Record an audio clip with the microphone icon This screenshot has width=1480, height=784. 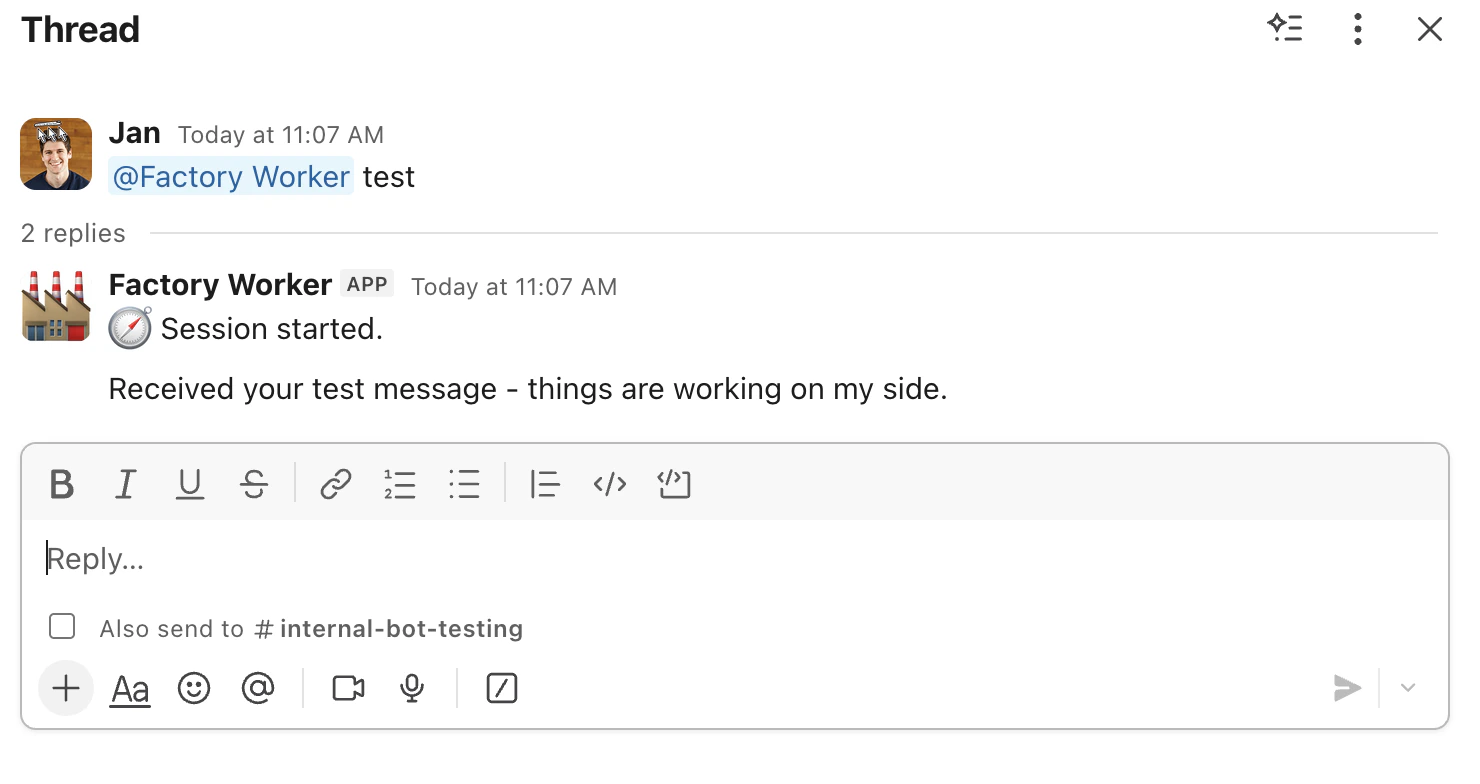click(x=411, y=688)
